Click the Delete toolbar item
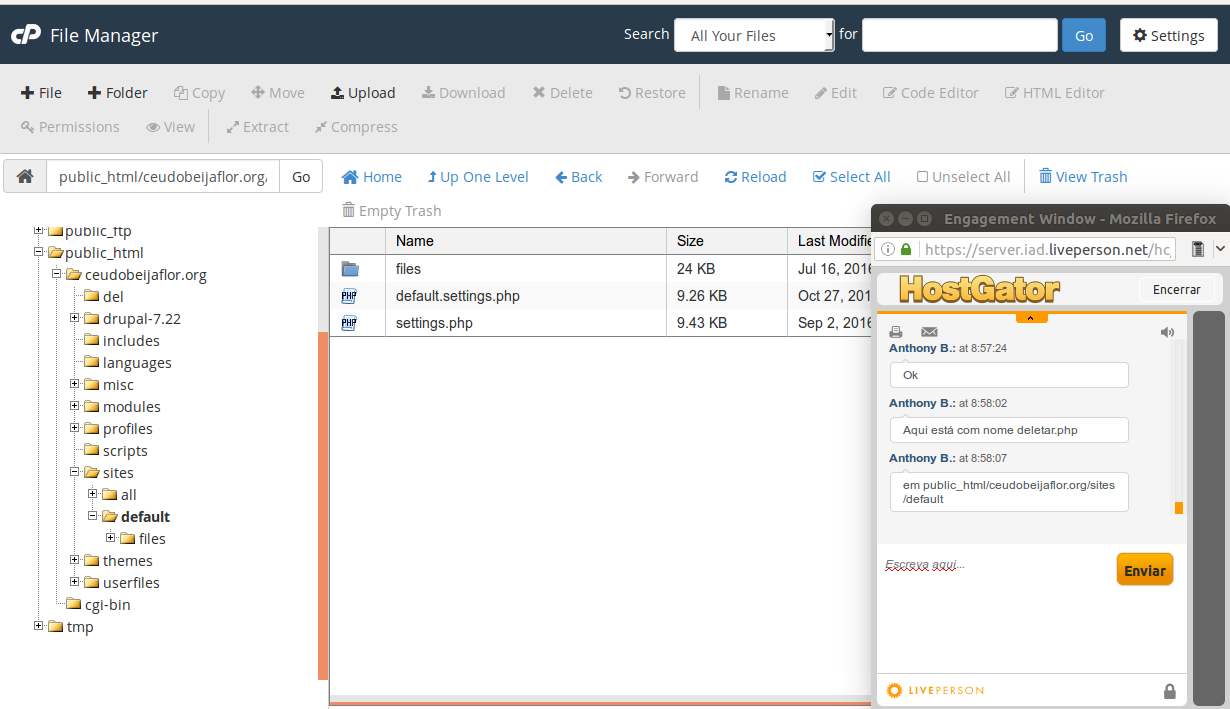Viewport: 1230px width, 709px height. pos(562,93)
